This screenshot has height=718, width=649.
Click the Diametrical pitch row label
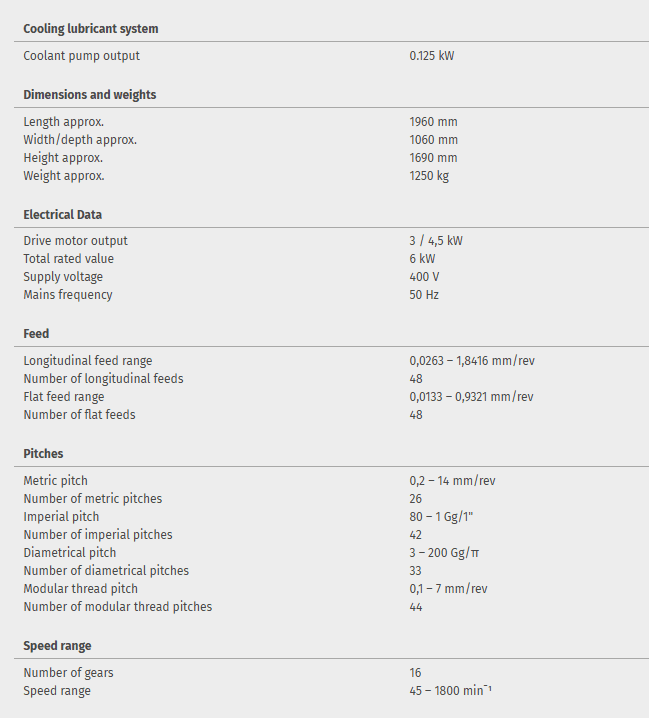point(70,553)
